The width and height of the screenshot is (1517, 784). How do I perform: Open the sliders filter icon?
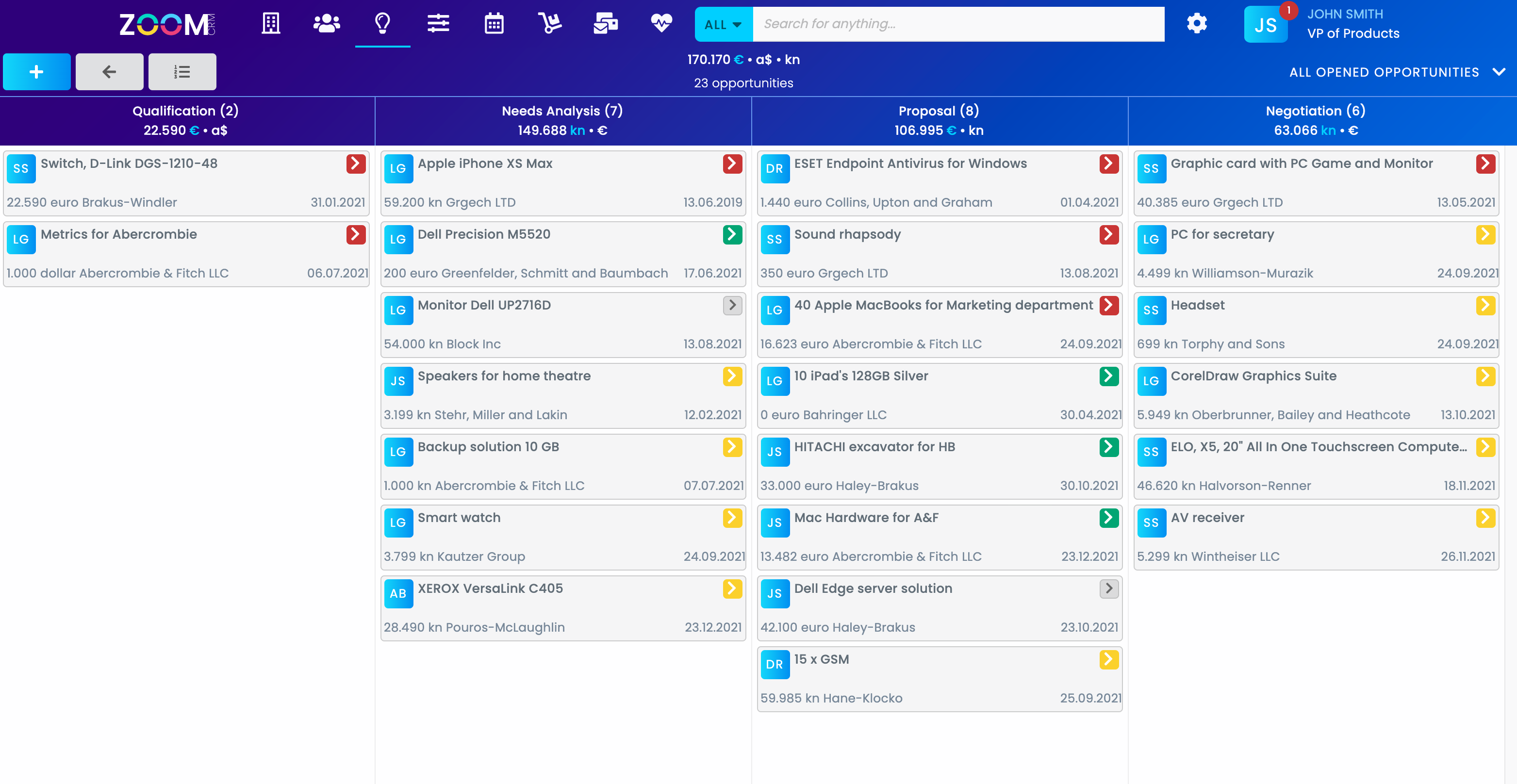(x=438, y=24)
